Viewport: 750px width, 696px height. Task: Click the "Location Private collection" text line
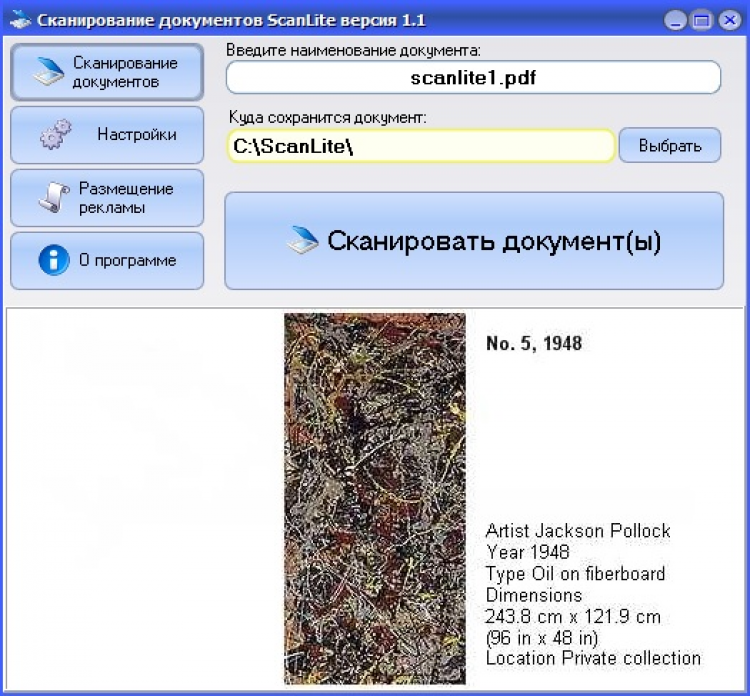[593, 658]
